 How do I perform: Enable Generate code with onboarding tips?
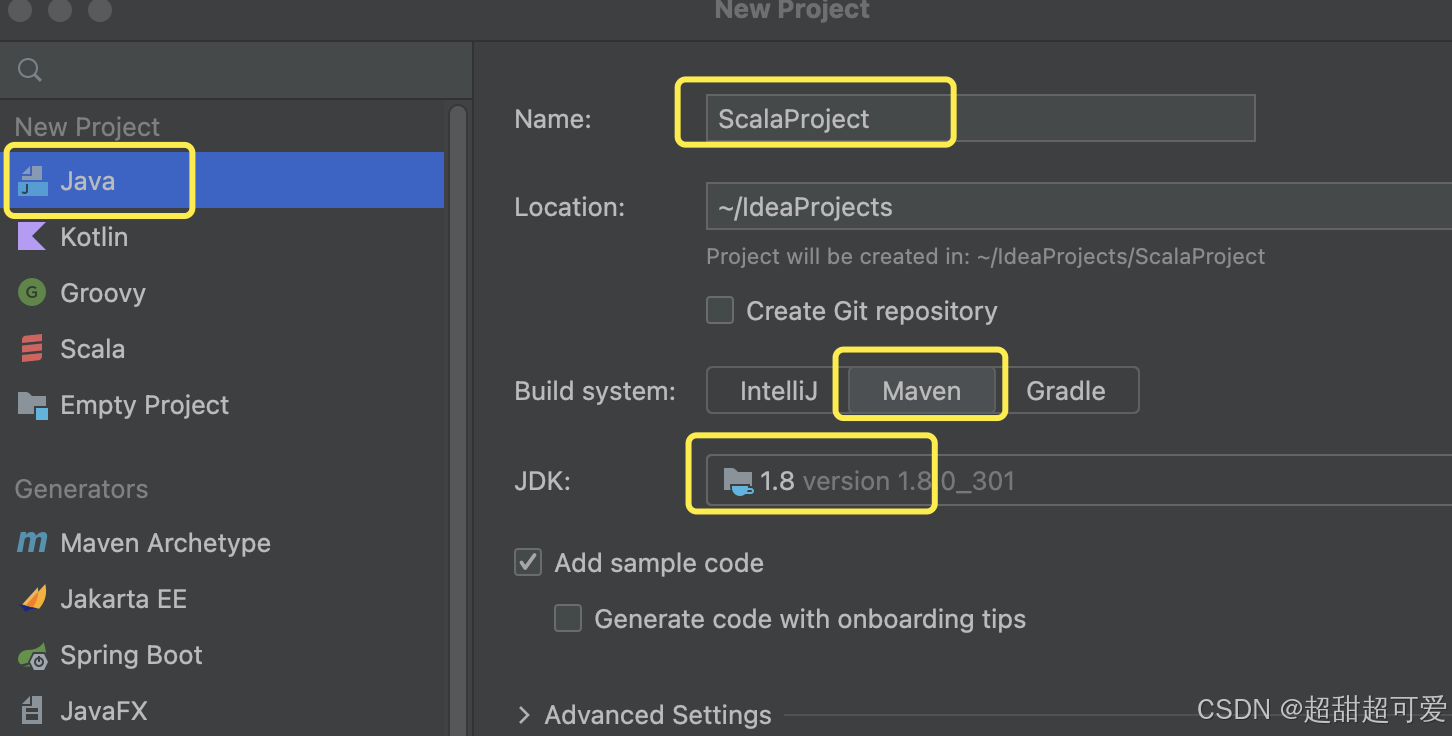click(568, 619)
